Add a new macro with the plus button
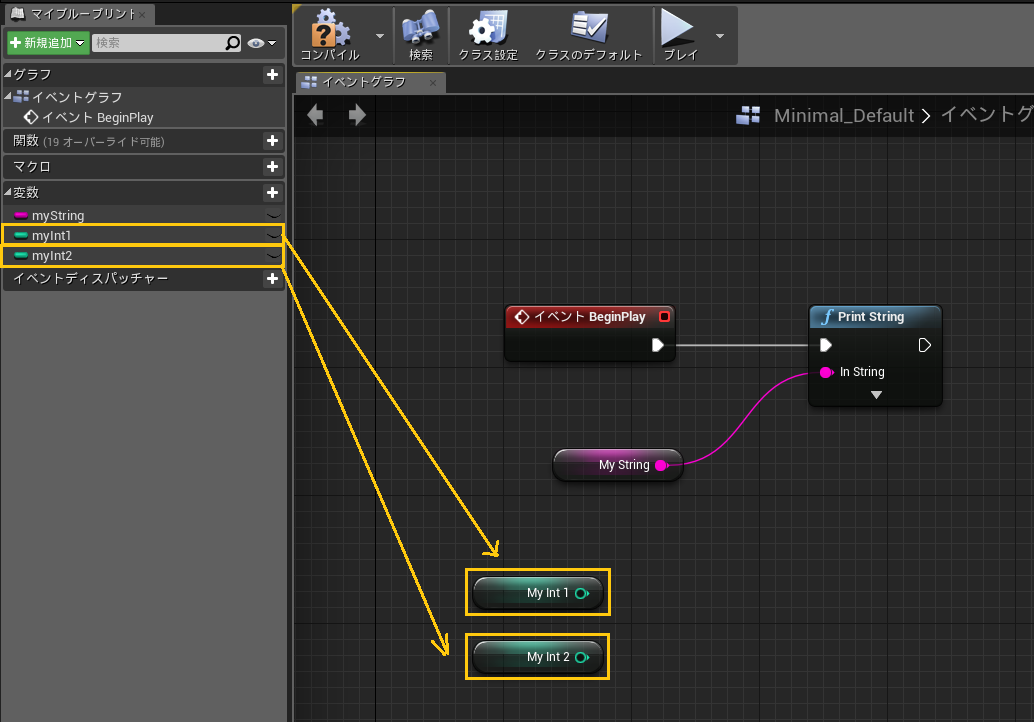The height and width of the screenshot is (722, 1034). pyautogui.click(x=272, y=167)
